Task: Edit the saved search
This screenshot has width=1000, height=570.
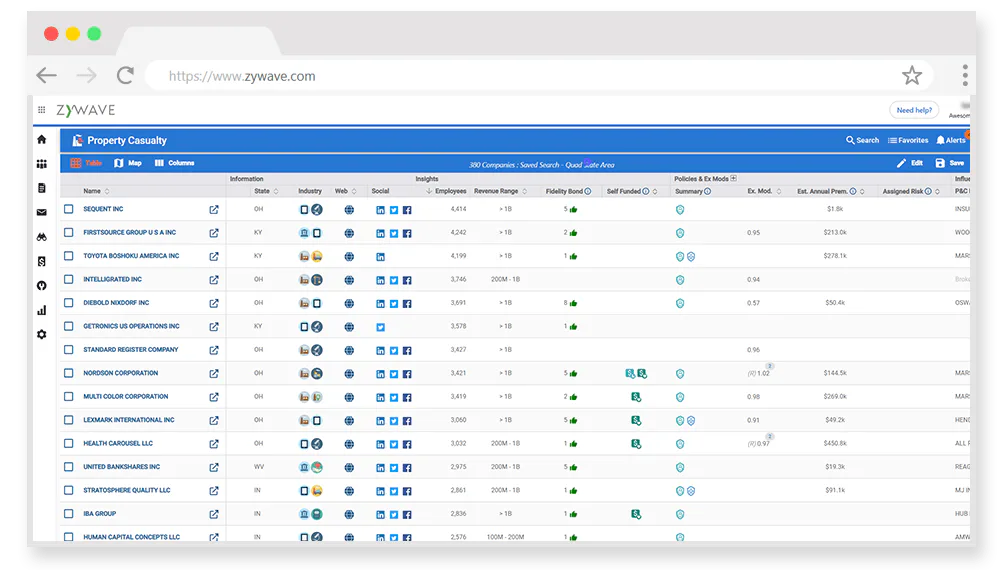Action: point(910,163)
